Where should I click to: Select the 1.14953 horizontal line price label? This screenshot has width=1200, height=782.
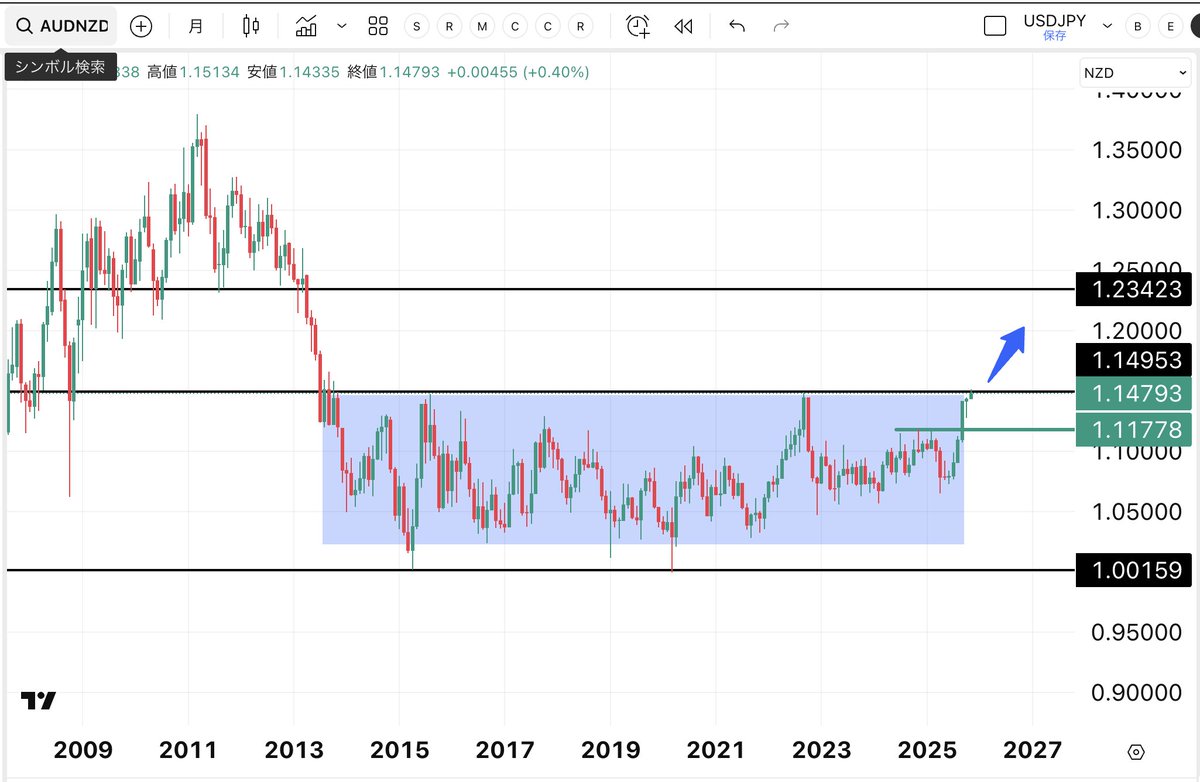pos(1134,360)
